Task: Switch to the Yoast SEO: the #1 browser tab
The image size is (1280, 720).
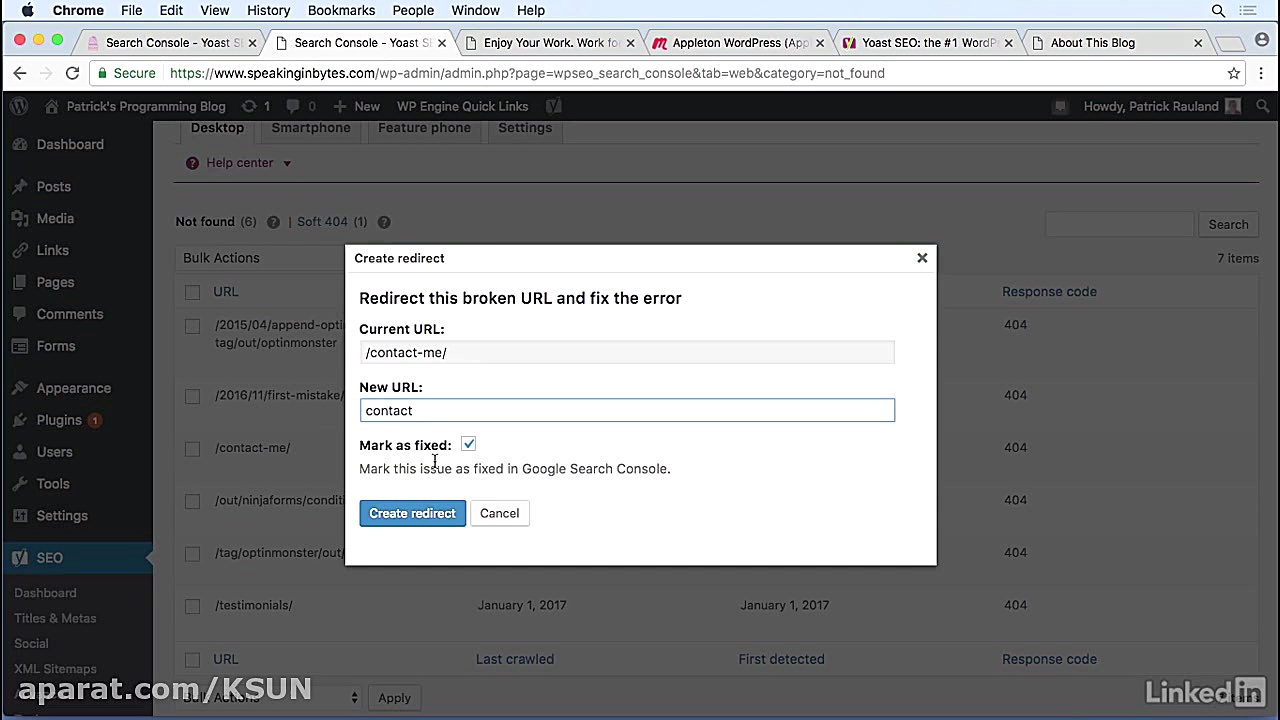Action: tap(930, 43)
